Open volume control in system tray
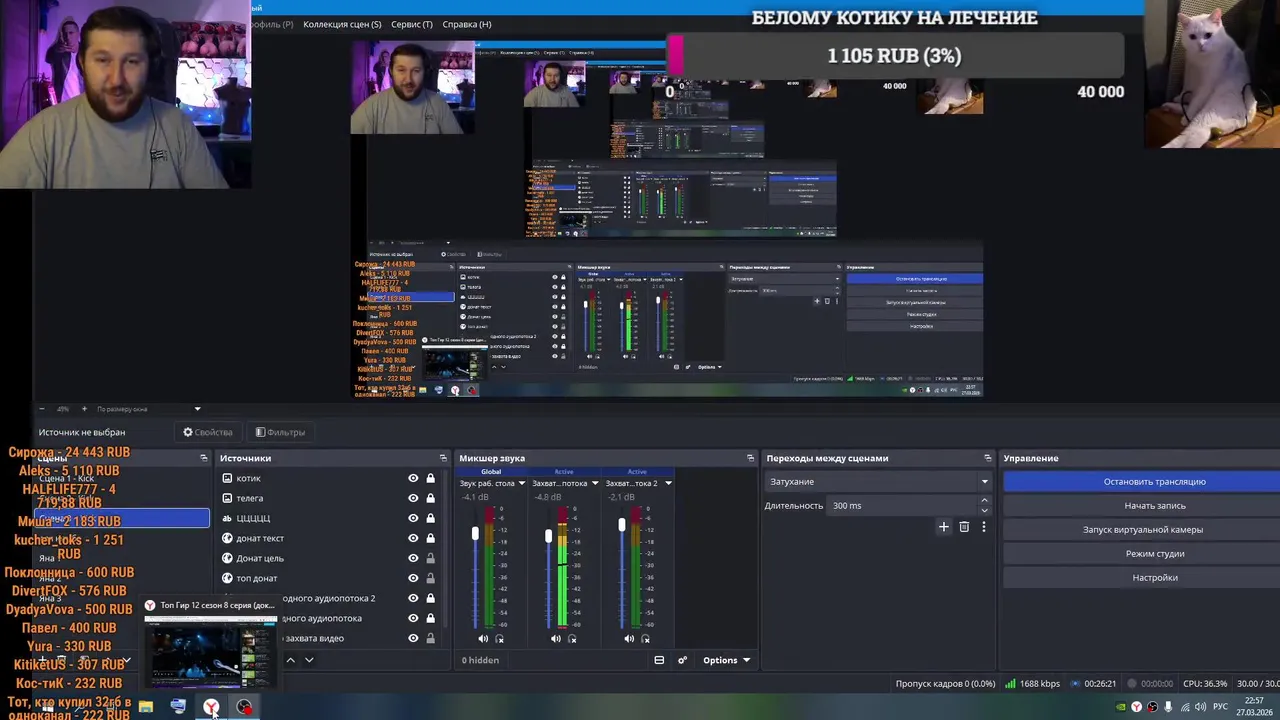Viewport: 1280px width, 720px height. [x=1201, y=707]
